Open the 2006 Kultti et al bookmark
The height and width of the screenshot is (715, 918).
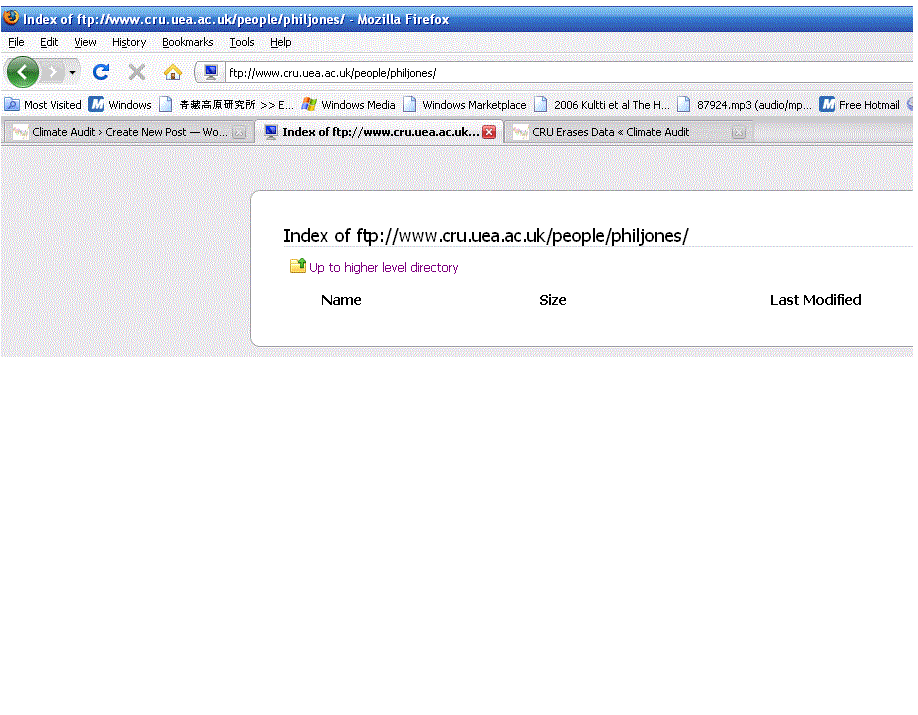click(602, 105)
